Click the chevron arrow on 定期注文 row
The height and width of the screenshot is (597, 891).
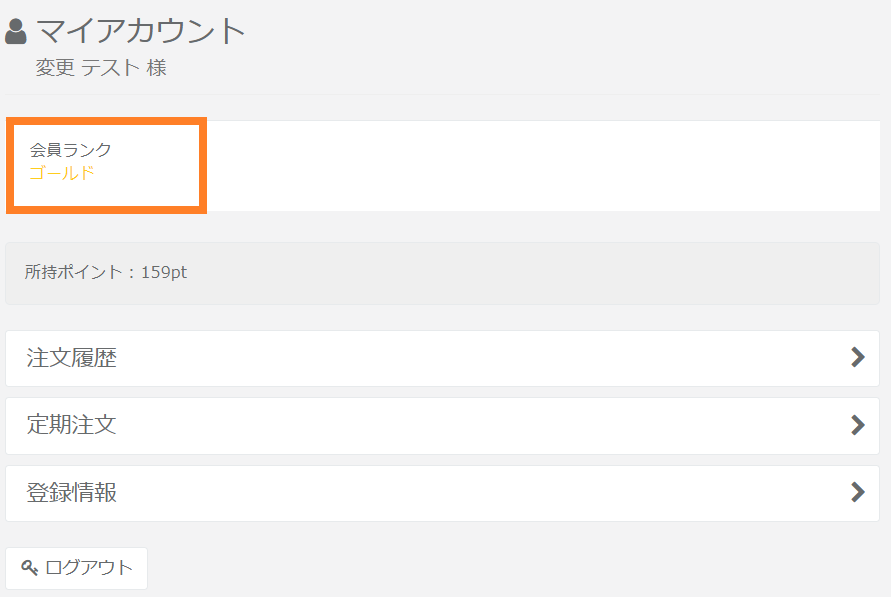click(x=857, y=425)
